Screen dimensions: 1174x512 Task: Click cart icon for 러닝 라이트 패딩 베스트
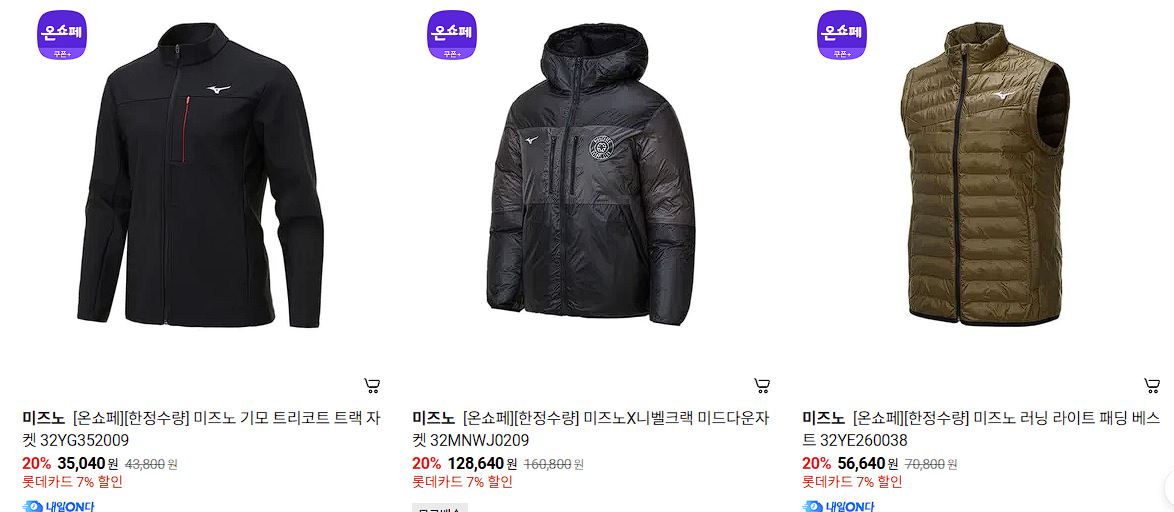(x=1152, y=386)
